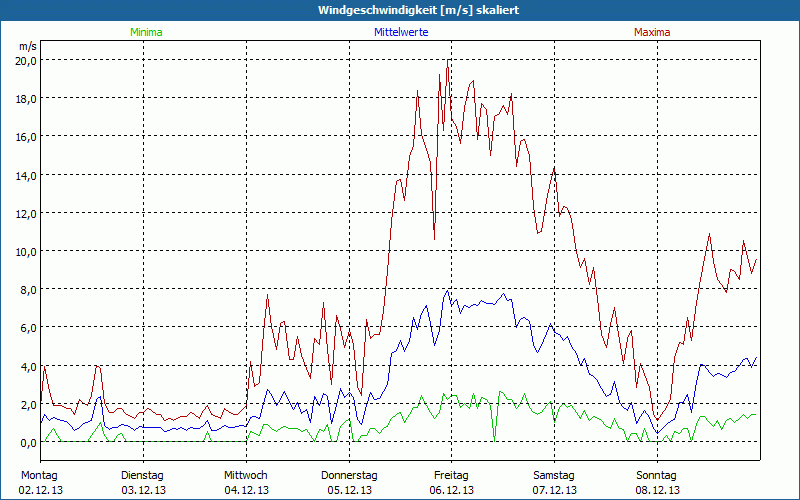Viewport: 800px width, 500px height.
Task: Click the 12,0 y-axis value
Action: (x=25, y=213)
